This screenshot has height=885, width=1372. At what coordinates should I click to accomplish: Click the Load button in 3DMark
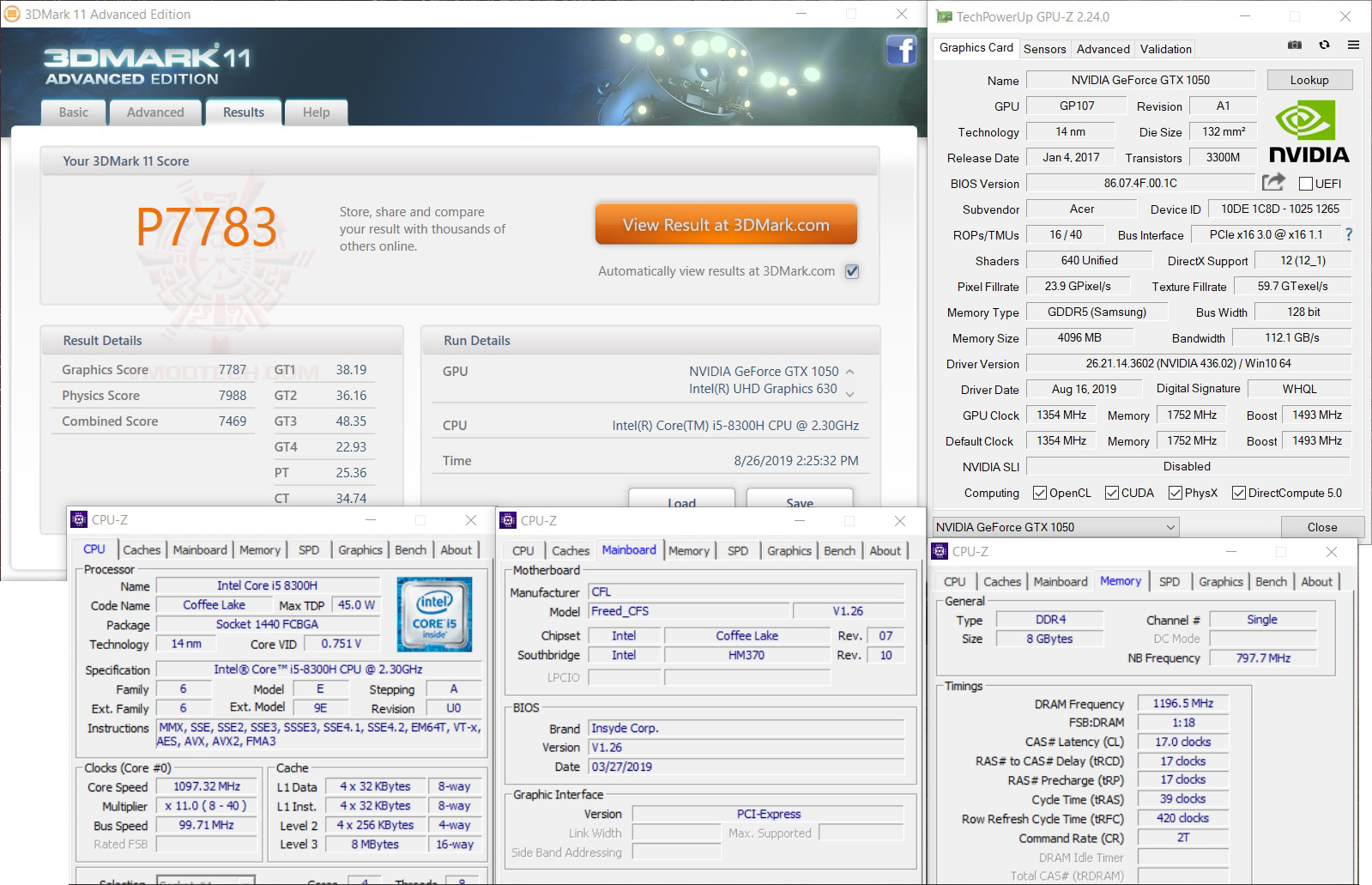coord(681,499)
